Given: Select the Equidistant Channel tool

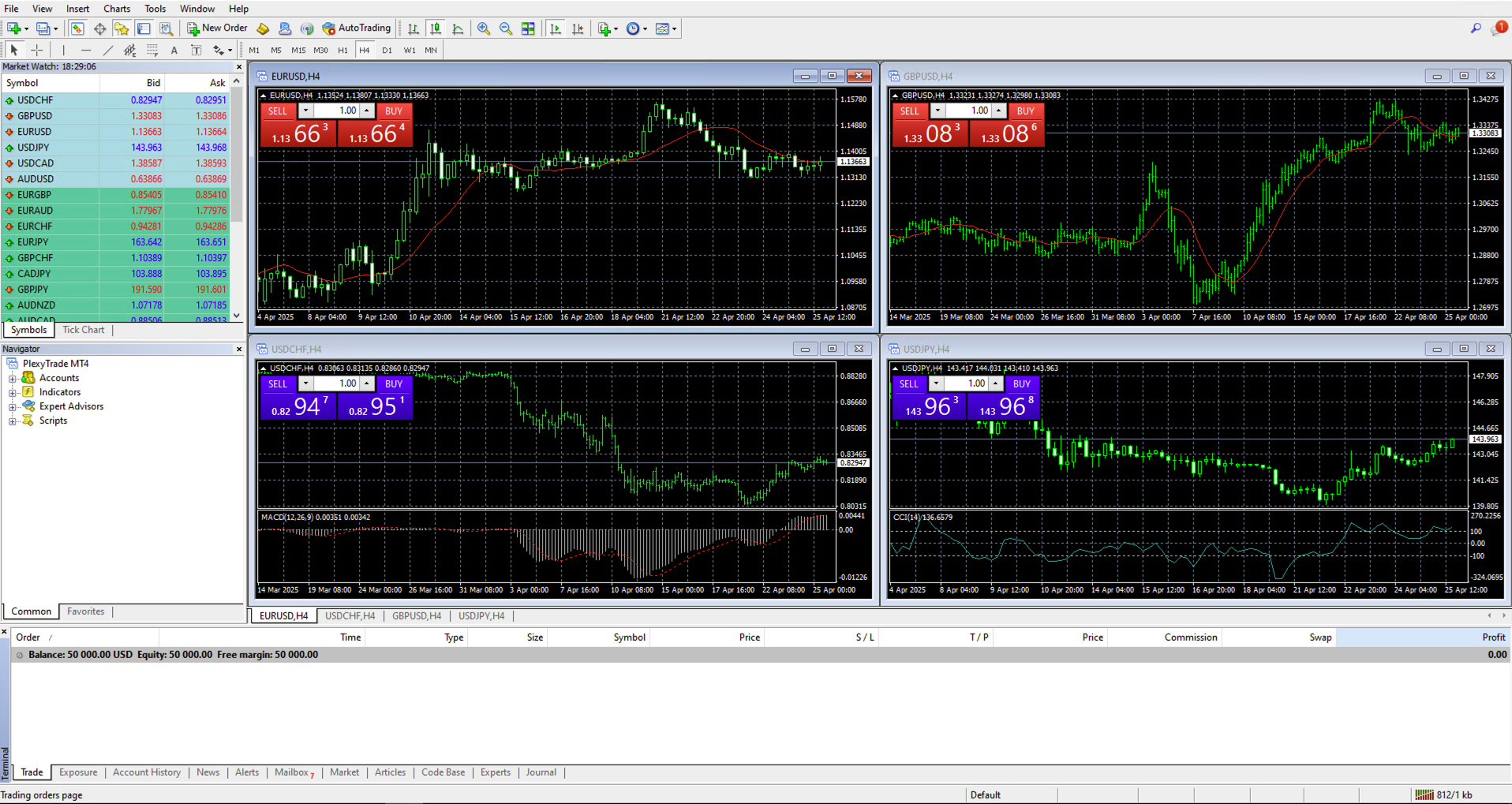Looking at the screenshot, I should point(130,50).
